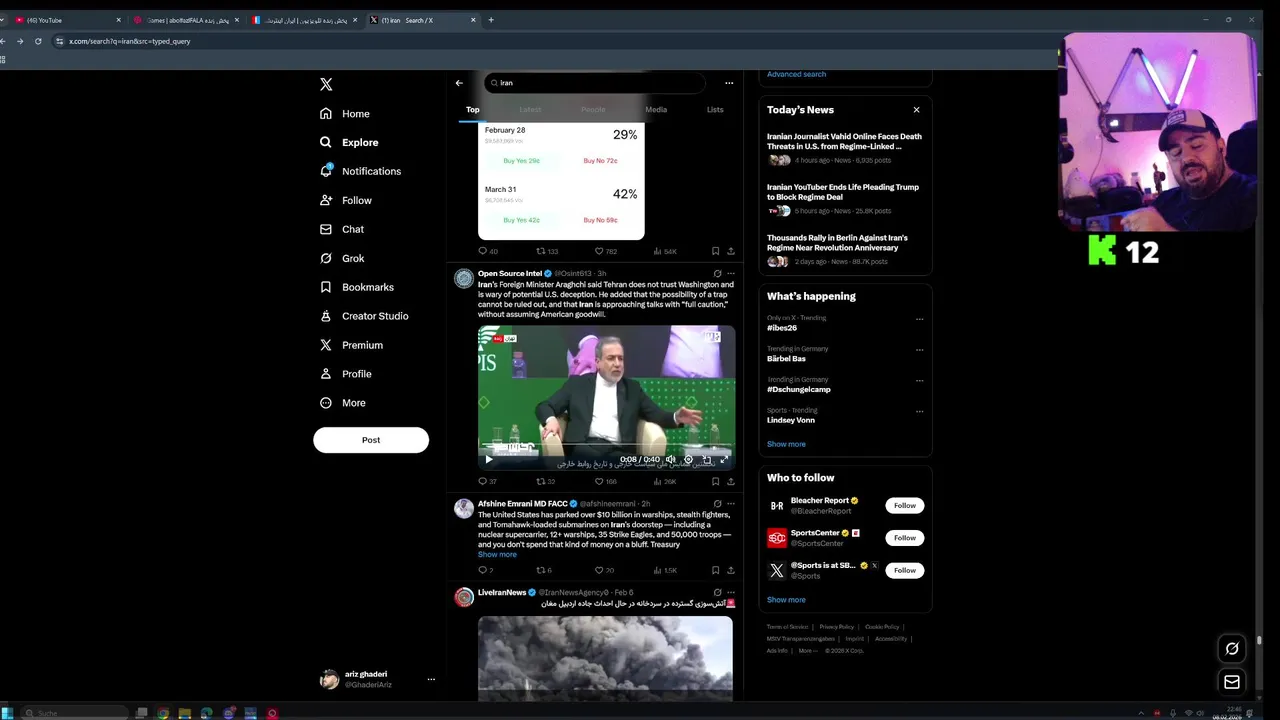The height and width of the screenshot is (720, 1280).
Task: Open LiveIranNews post options menu
Action: point(731,593)
